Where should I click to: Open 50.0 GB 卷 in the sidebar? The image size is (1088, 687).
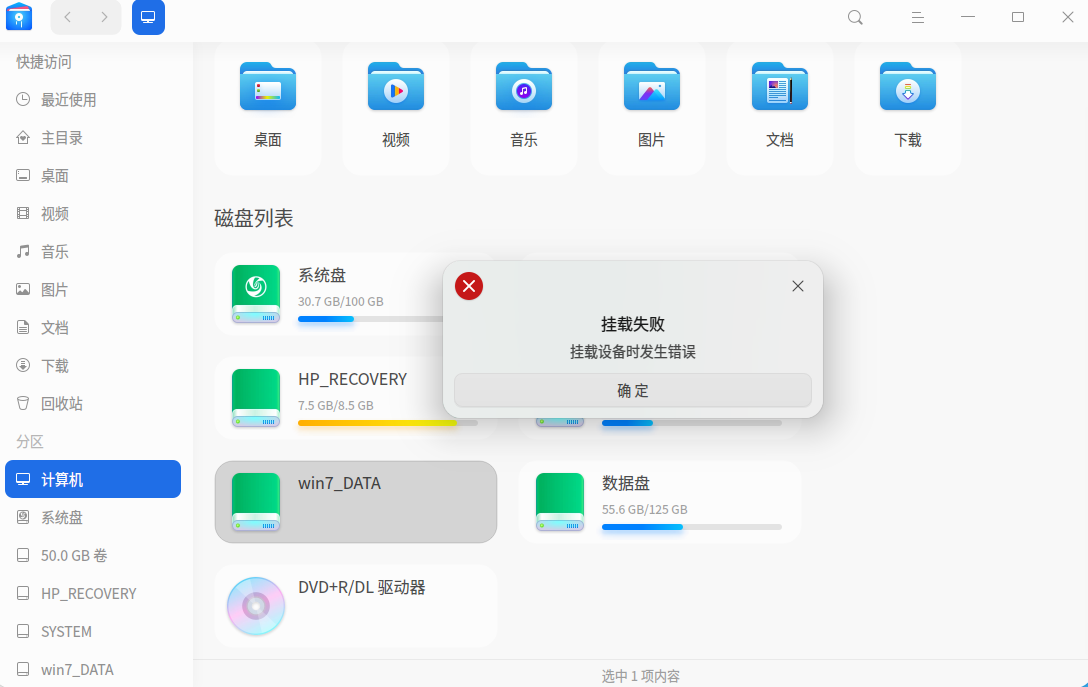[93, 555]
